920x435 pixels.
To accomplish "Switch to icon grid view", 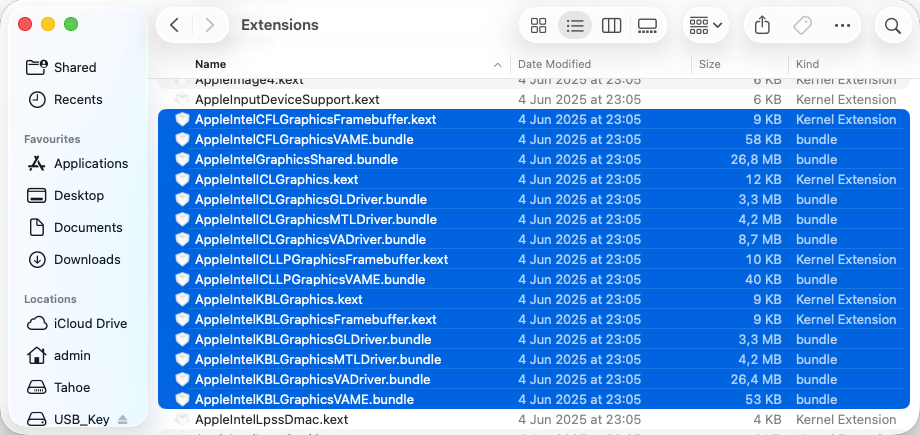I will [538, 25].
